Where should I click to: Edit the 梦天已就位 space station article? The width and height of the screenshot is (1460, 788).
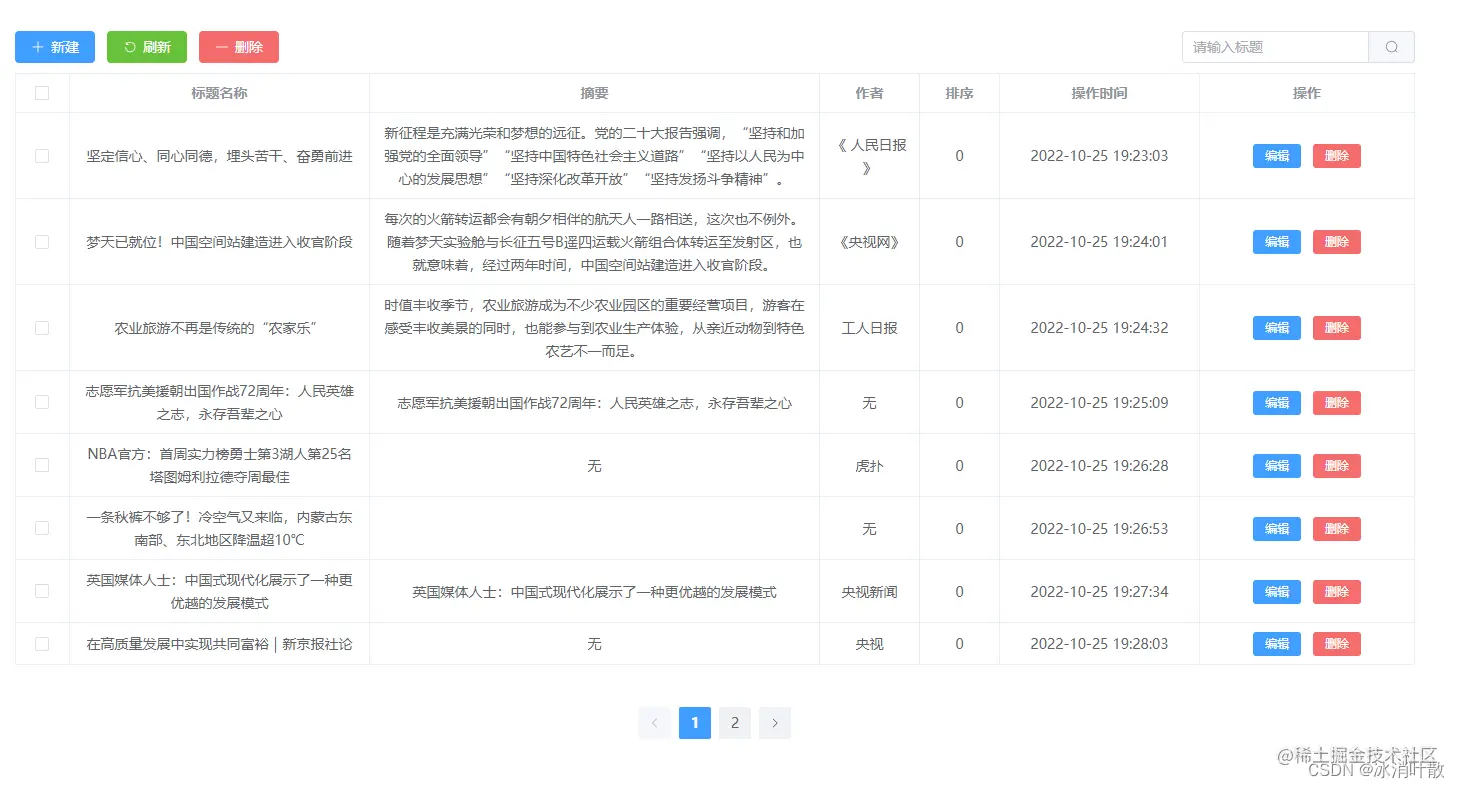point(1276,241)
